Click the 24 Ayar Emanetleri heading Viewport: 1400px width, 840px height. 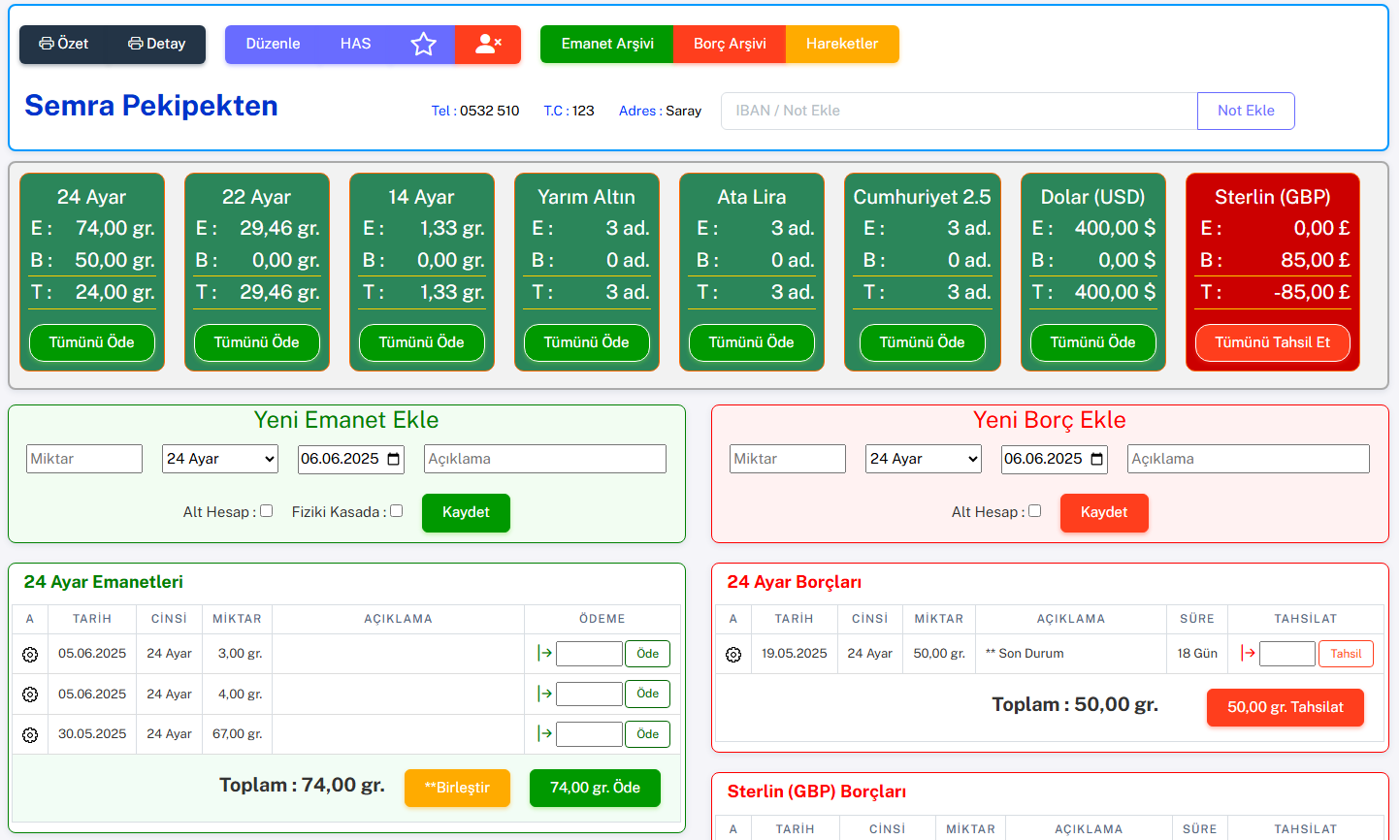coord(104,582)
